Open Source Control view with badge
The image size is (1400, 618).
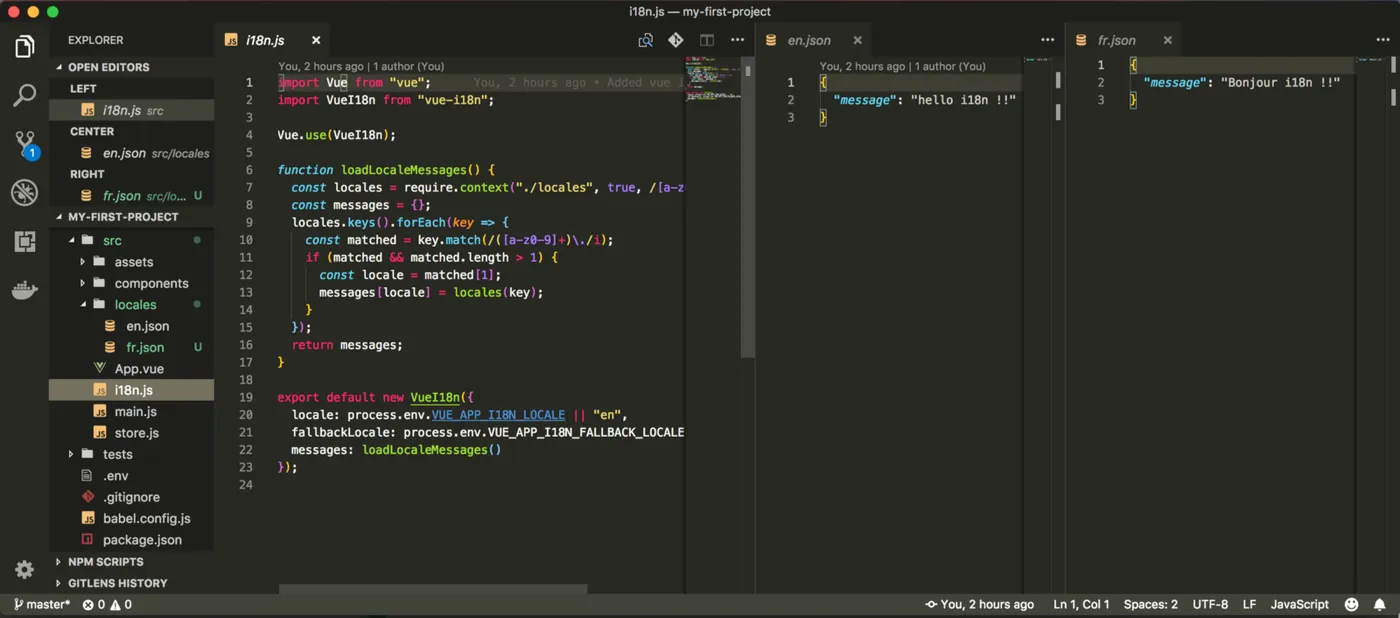coord(24,144)
